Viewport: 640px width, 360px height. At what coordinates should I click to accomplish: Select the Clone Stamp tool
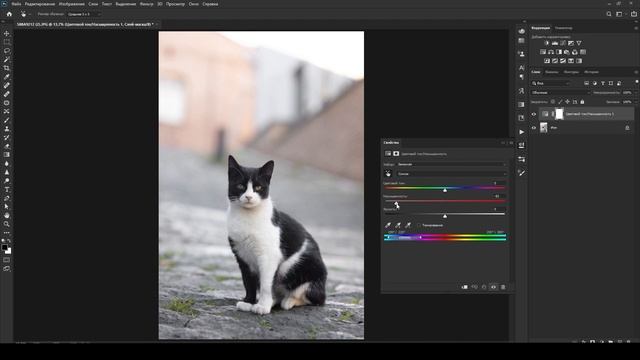tap(7, 129)
